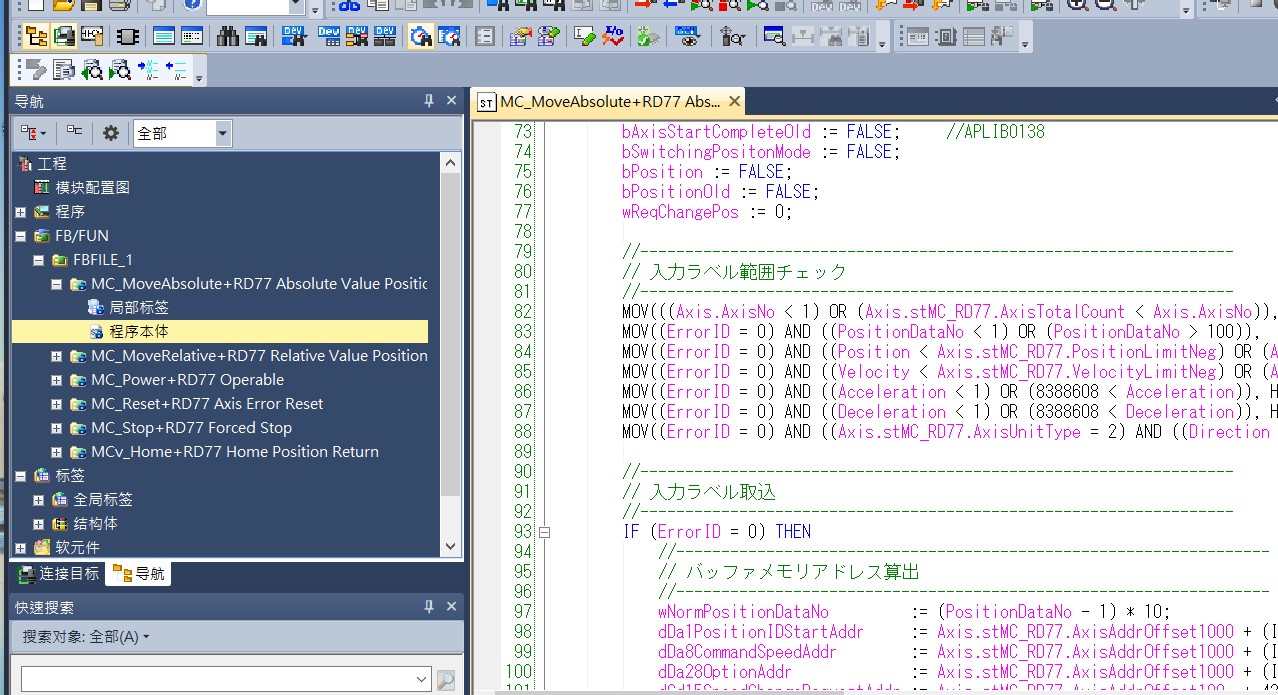1278x695 pixels.
Task: Pin the 导航 navigation panel
Action: pyautogui.click(x=429, y=101)
